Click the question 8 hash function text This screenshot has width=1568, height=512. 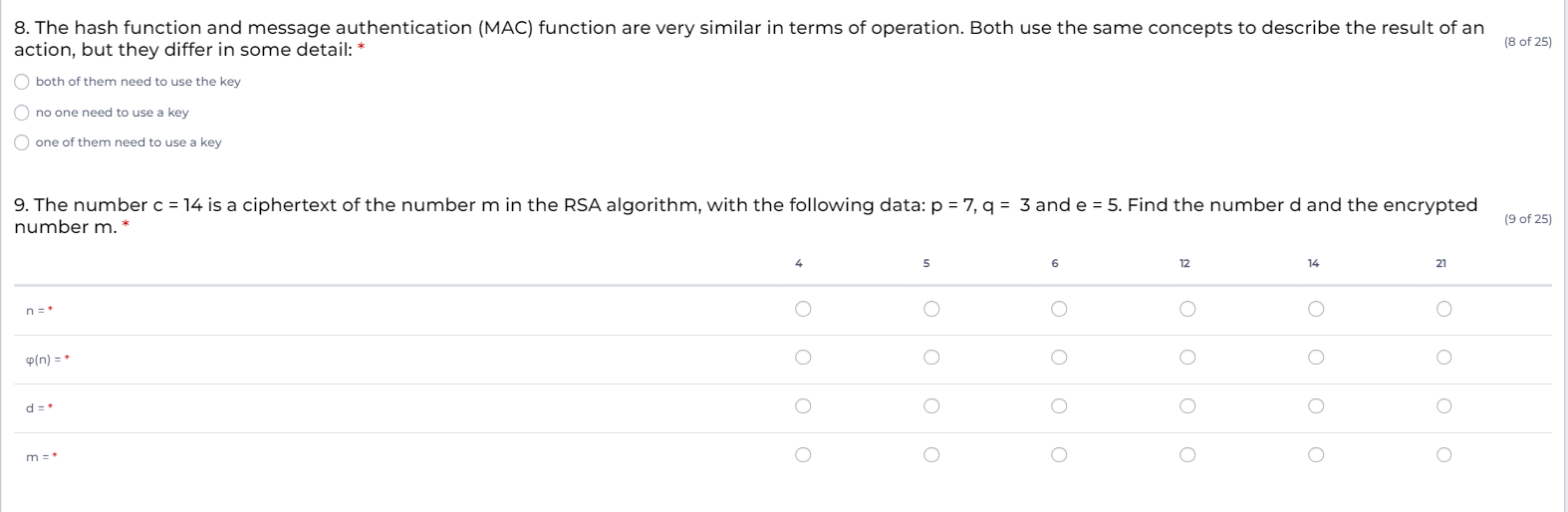749,39
